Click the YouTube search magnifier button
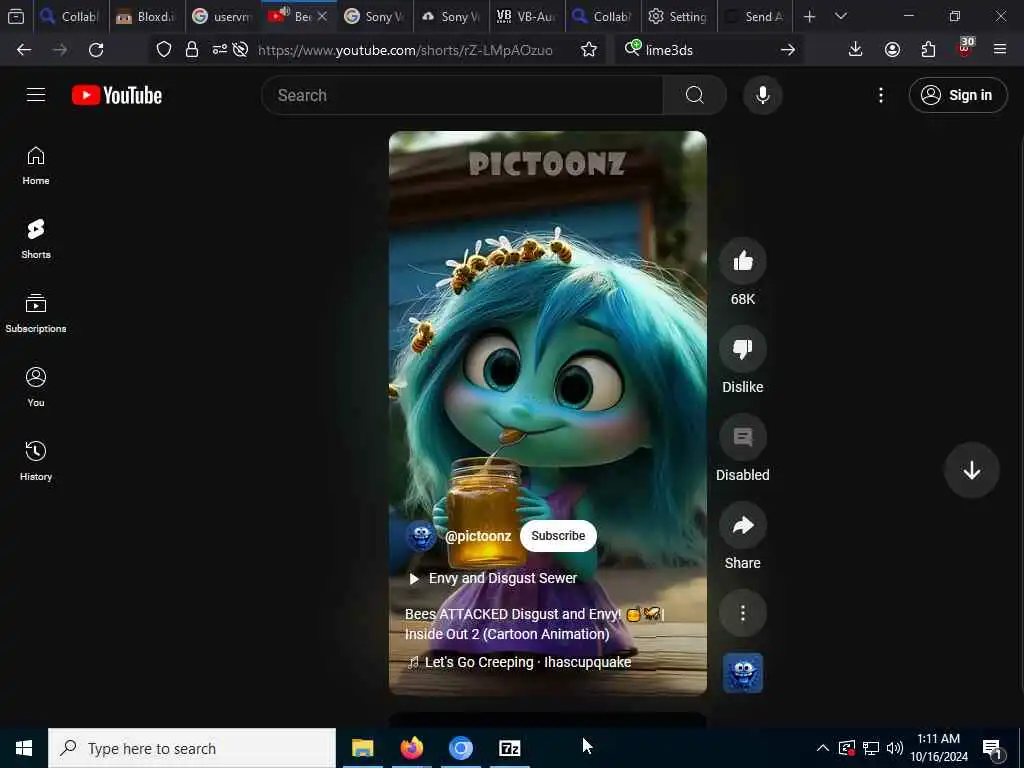Viewport: 1024px width, 768px height. pyautogui.click(x=694, y=95)
